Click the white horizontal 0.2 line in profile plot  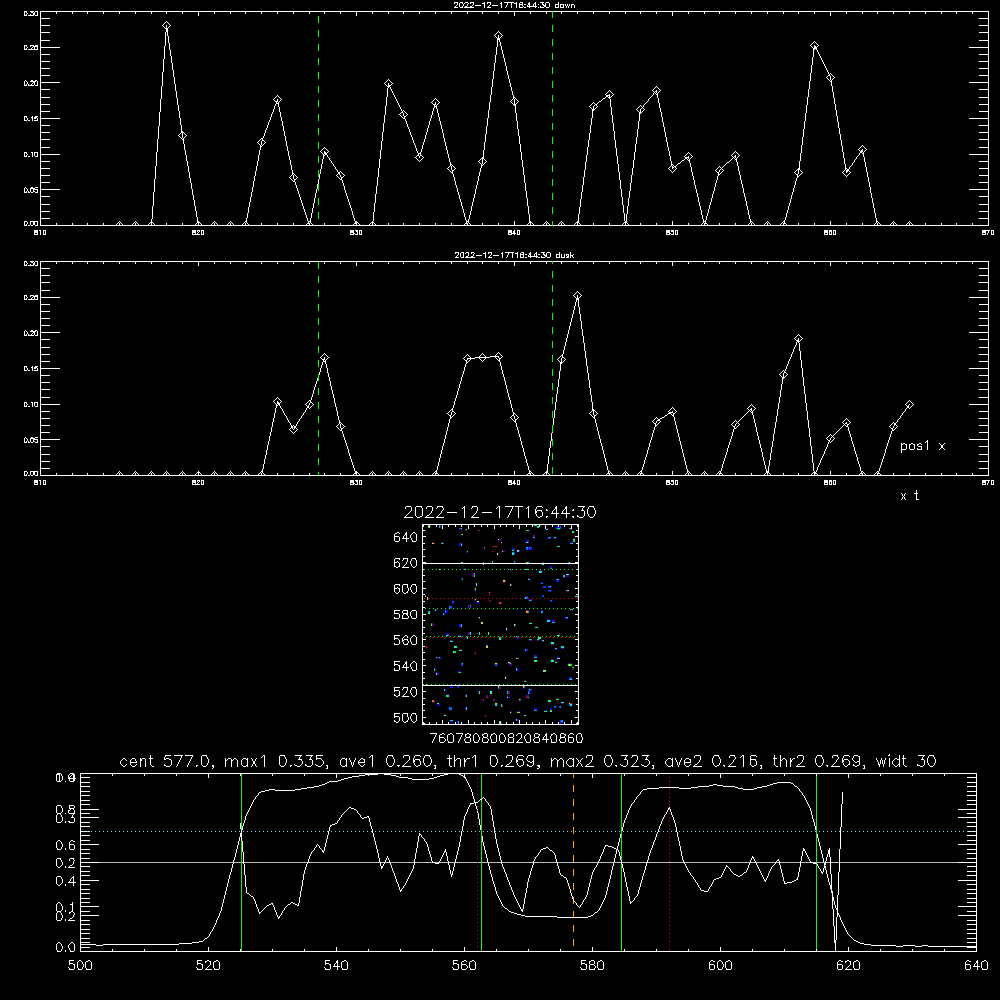coord(528,862)
